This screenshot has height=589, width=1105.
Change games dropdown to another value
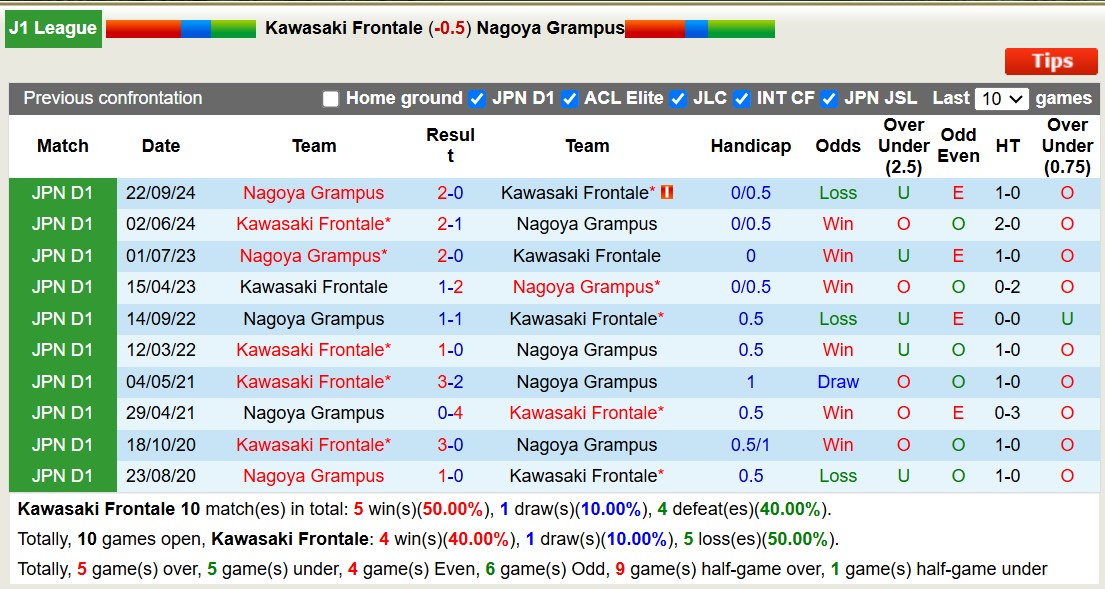[x=1002, y=98]
